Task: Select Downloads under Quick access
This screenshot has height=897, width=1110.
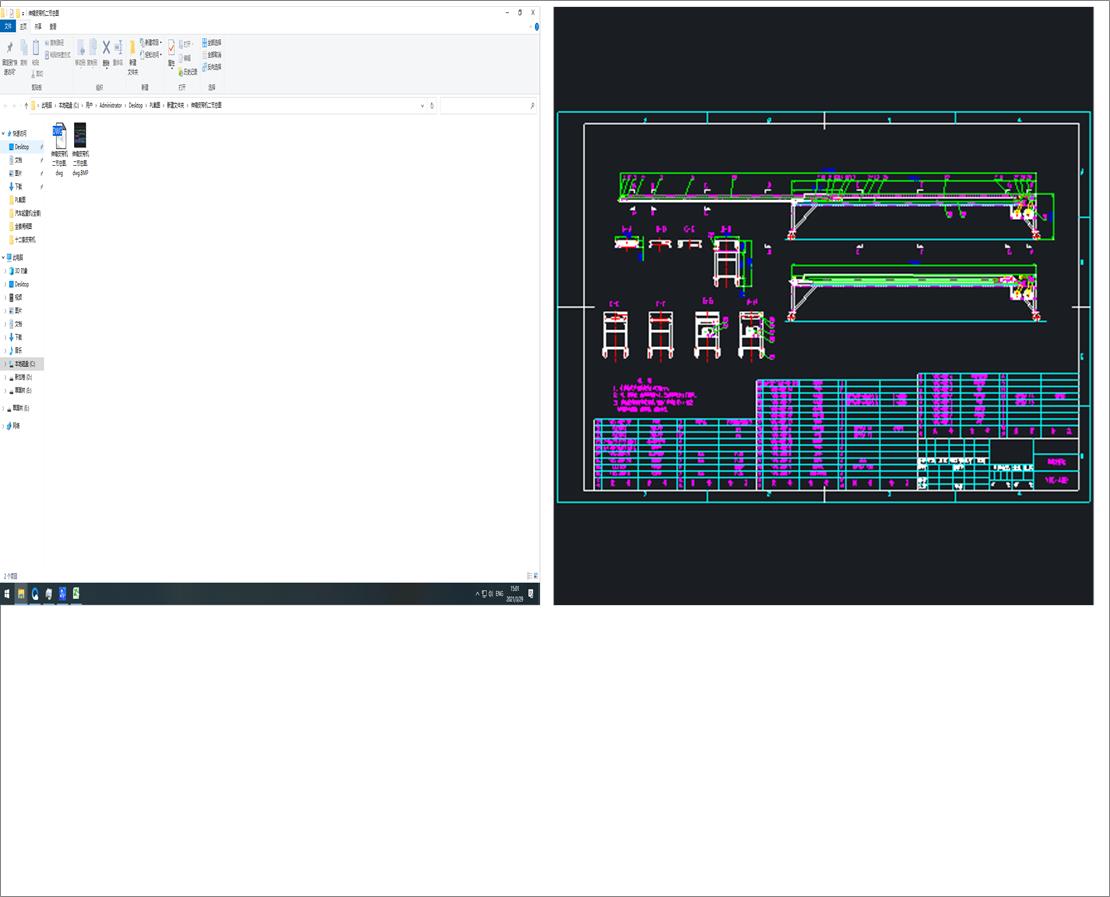Action: coord(18,186)
